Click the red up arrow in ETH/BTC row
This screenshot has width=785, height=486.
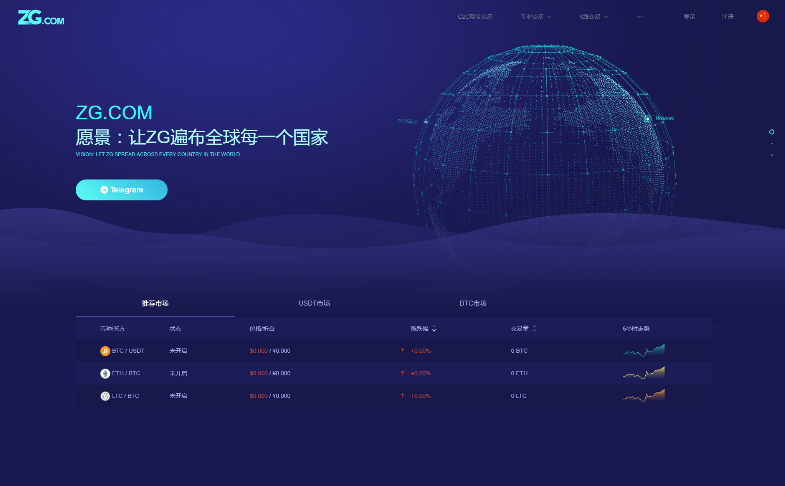pyautogui.click(x=402, y=373)
